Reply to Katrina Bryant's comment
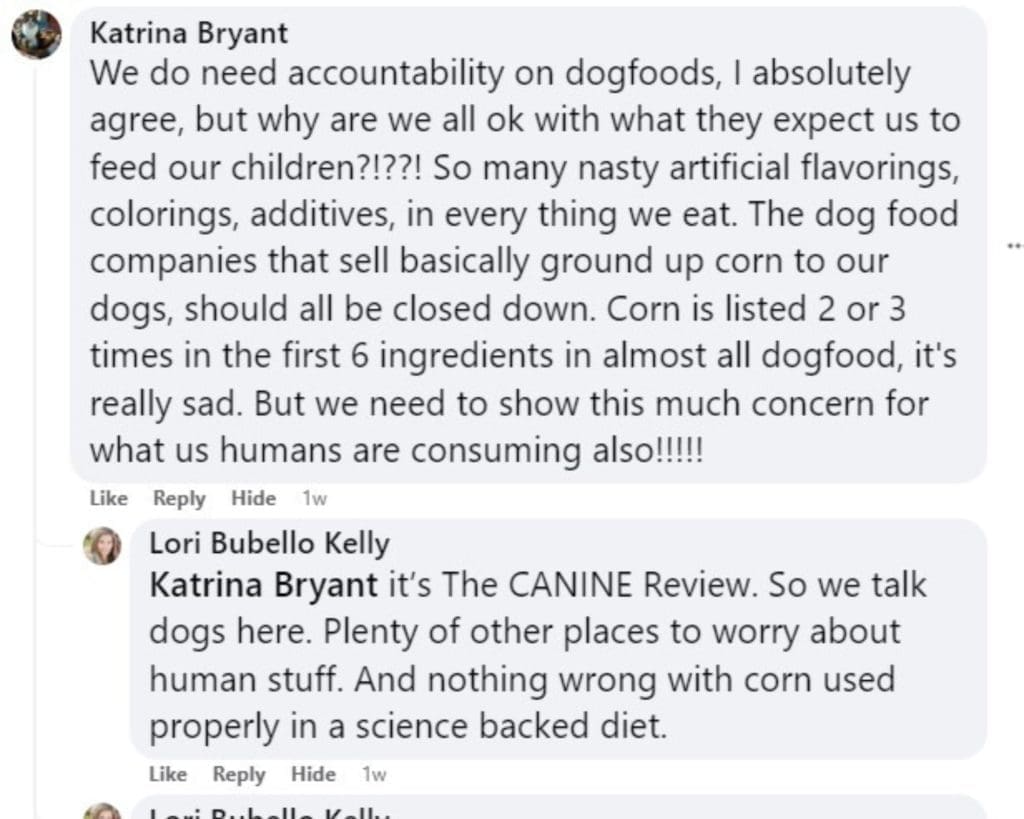The image size is (1024, 819). [179, 498]
